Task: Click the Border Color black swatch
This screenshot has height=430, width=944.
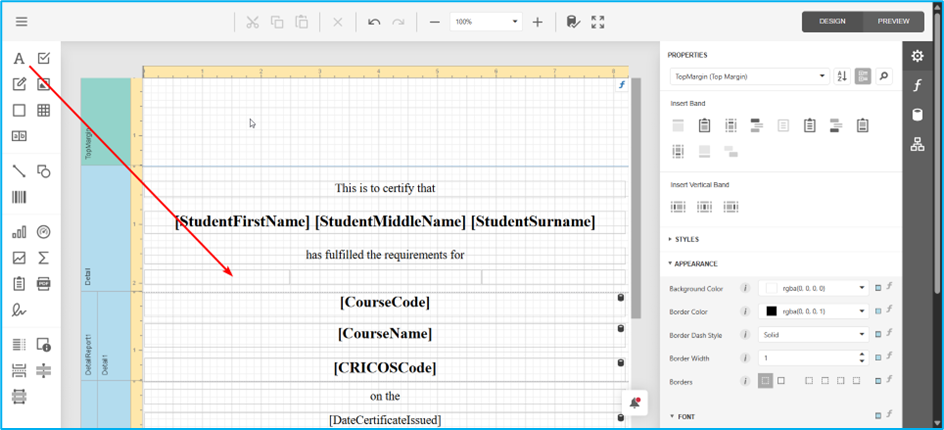Action: tap(771, 311)
